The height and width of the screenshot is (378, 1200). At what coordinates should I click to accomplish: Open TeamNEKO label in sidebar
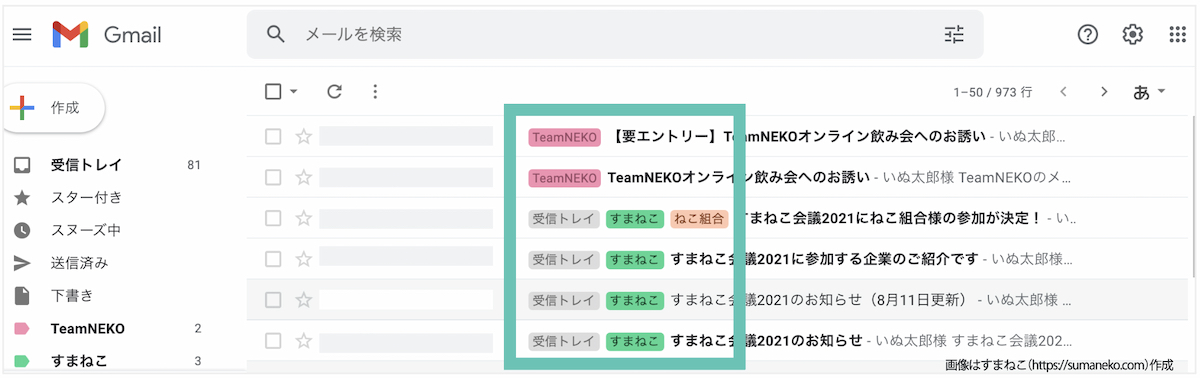pyautogui.click(x=88, y=329)
